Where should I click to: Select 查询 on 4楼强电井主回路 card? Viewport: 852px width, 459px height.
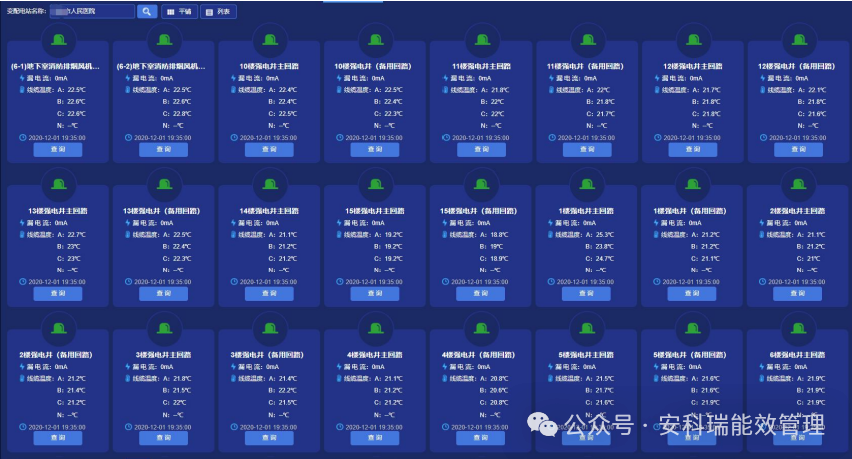(375, 438)
